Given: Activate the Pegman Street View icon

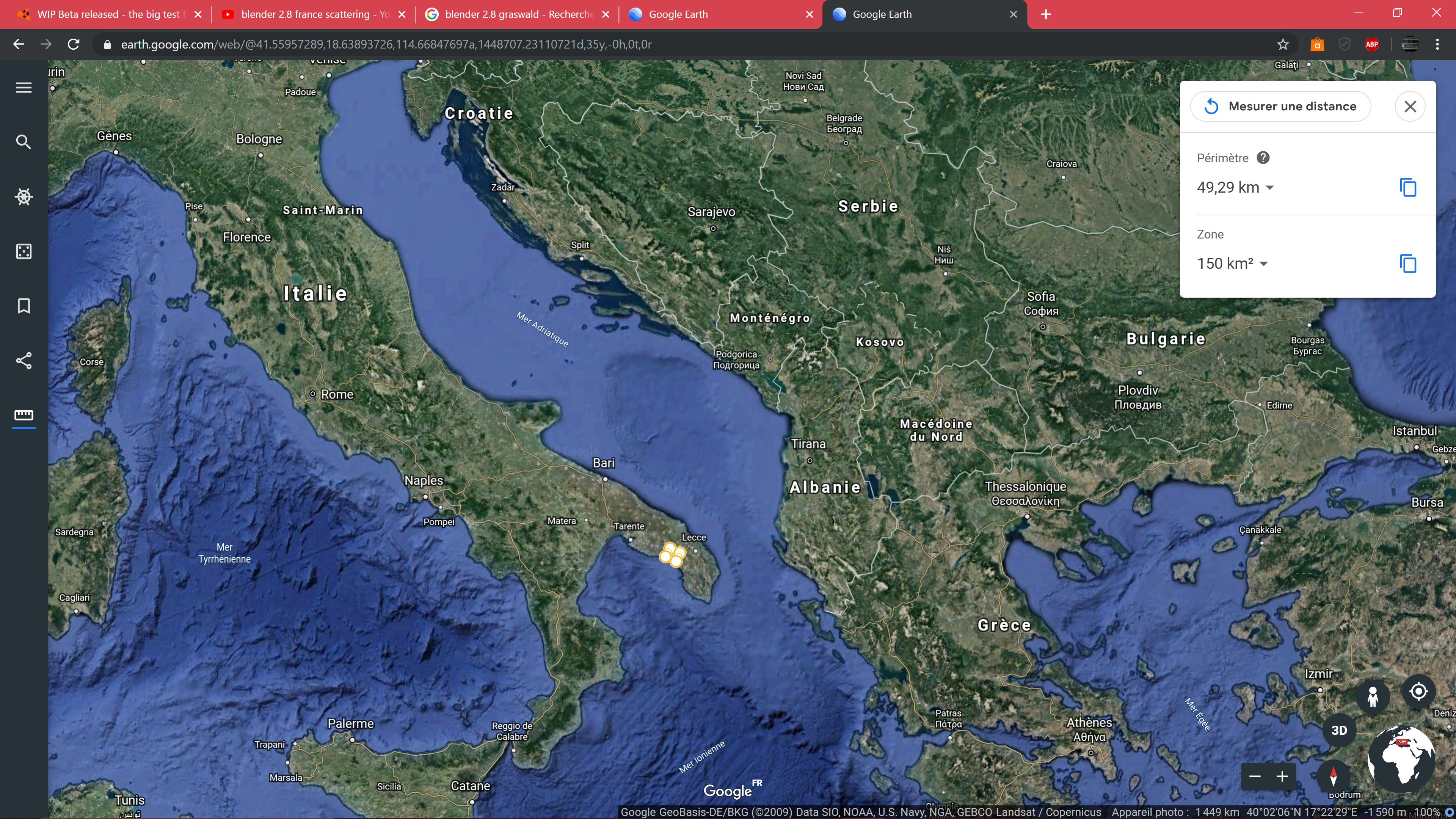Looking at the screenshot, I should coord(1373,697).
